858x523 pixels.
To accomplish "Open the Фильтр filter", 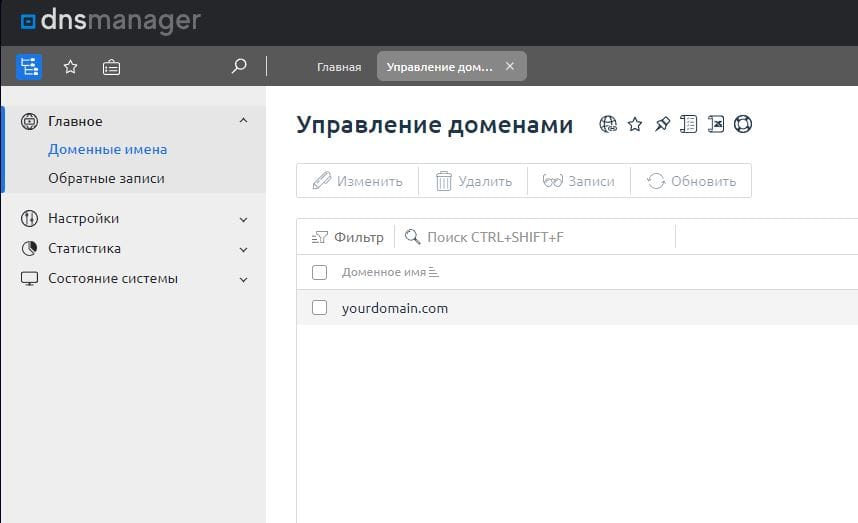I will [x=347, y=237].
